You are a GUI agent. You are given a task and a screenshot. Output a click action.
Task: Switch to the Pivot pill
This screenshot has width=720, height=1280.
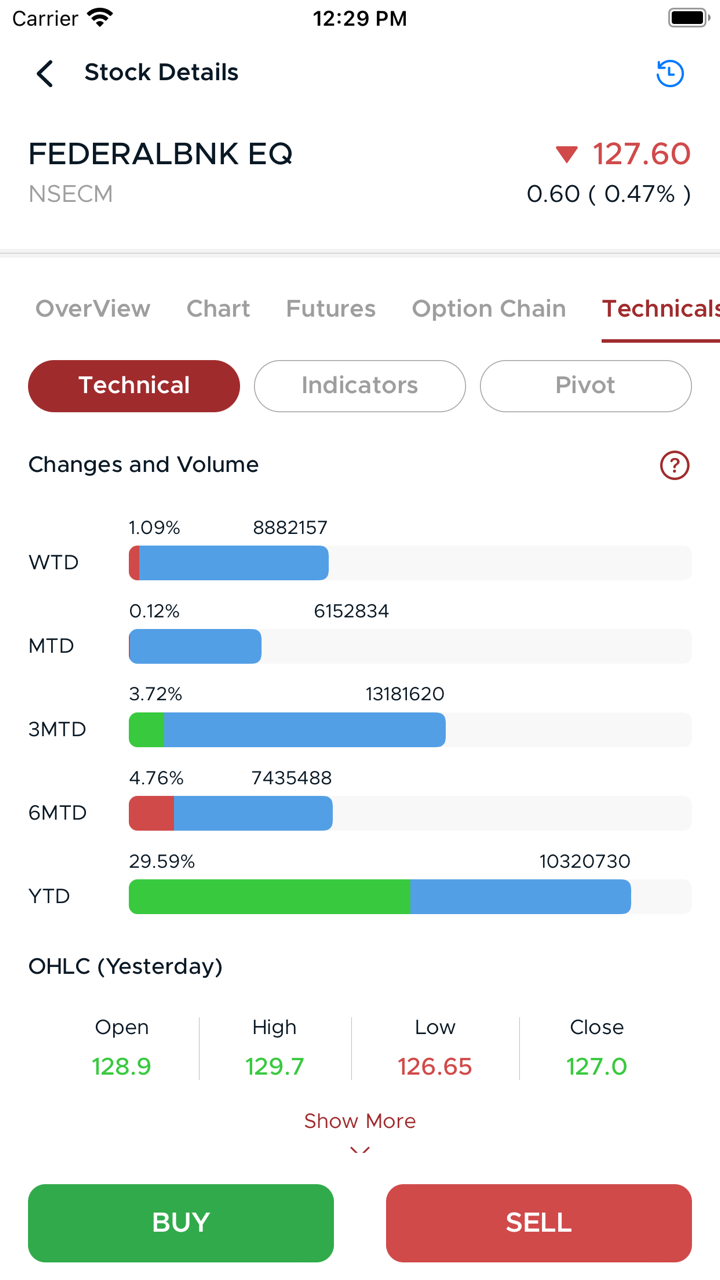tap(585, 386)
